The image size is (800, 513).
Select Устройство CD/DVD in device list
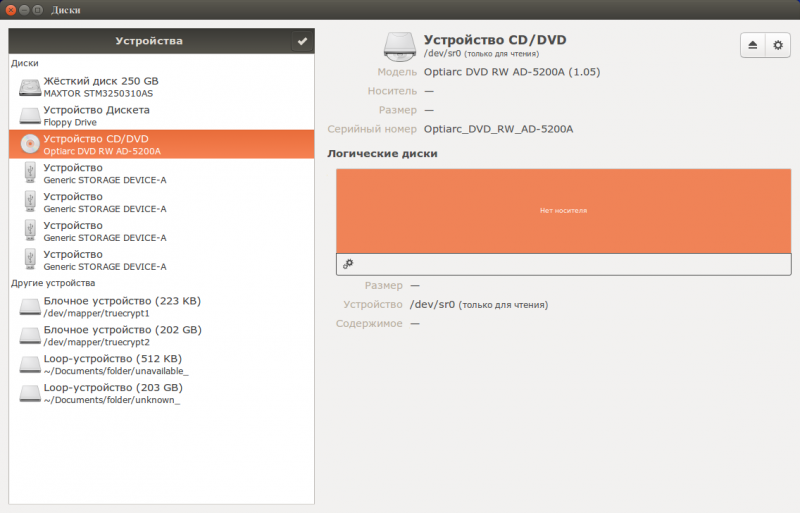tap(161, 144)
